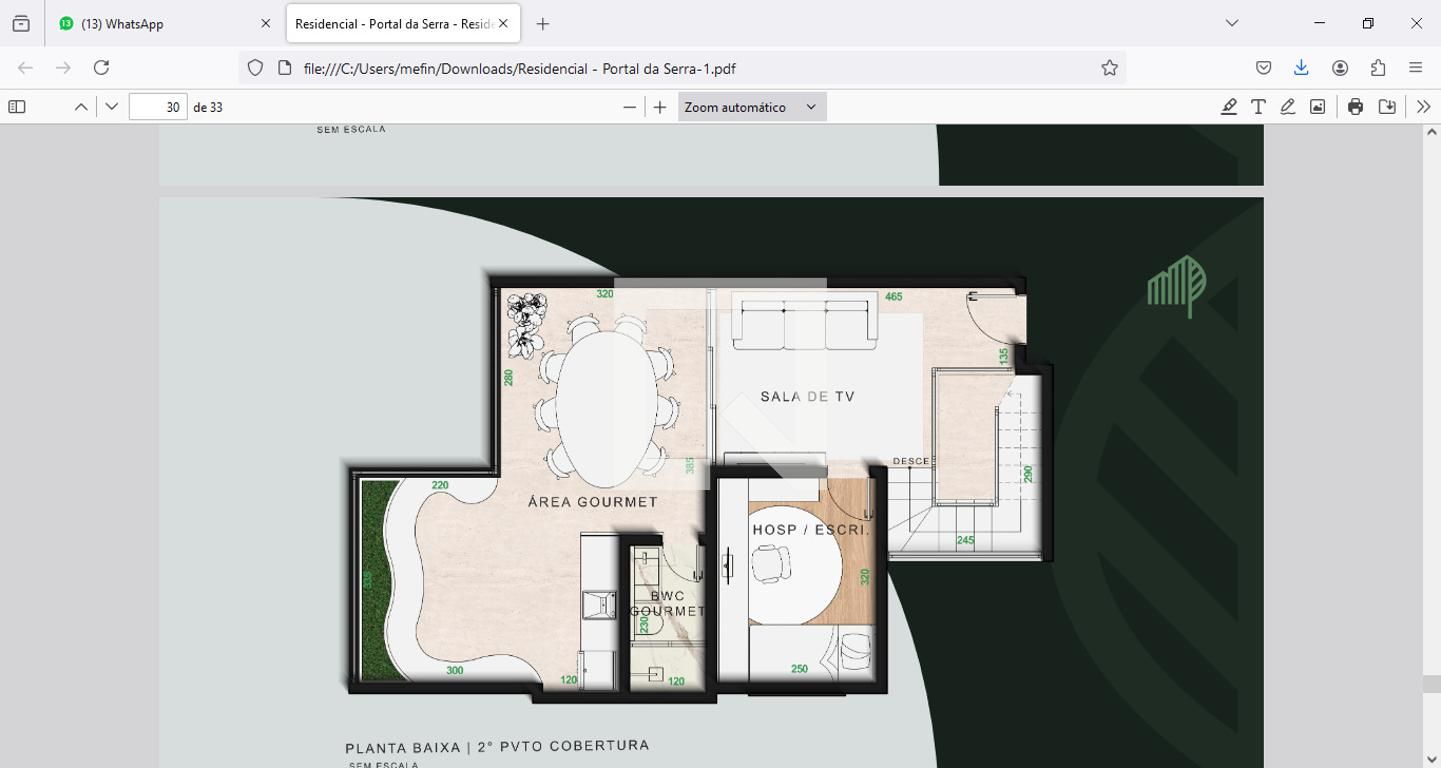Image resolution: width=1441 pixels, height=768 pixels.
Task: Close the WhatsApp tab
Action: coord(265,23)
